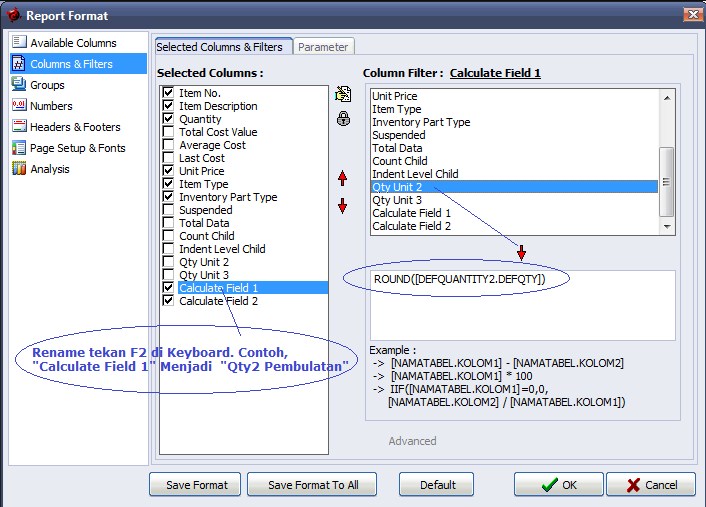Click the red move down arrow
This screenshot has width=706, height=507.
click(x=343, y=206)
